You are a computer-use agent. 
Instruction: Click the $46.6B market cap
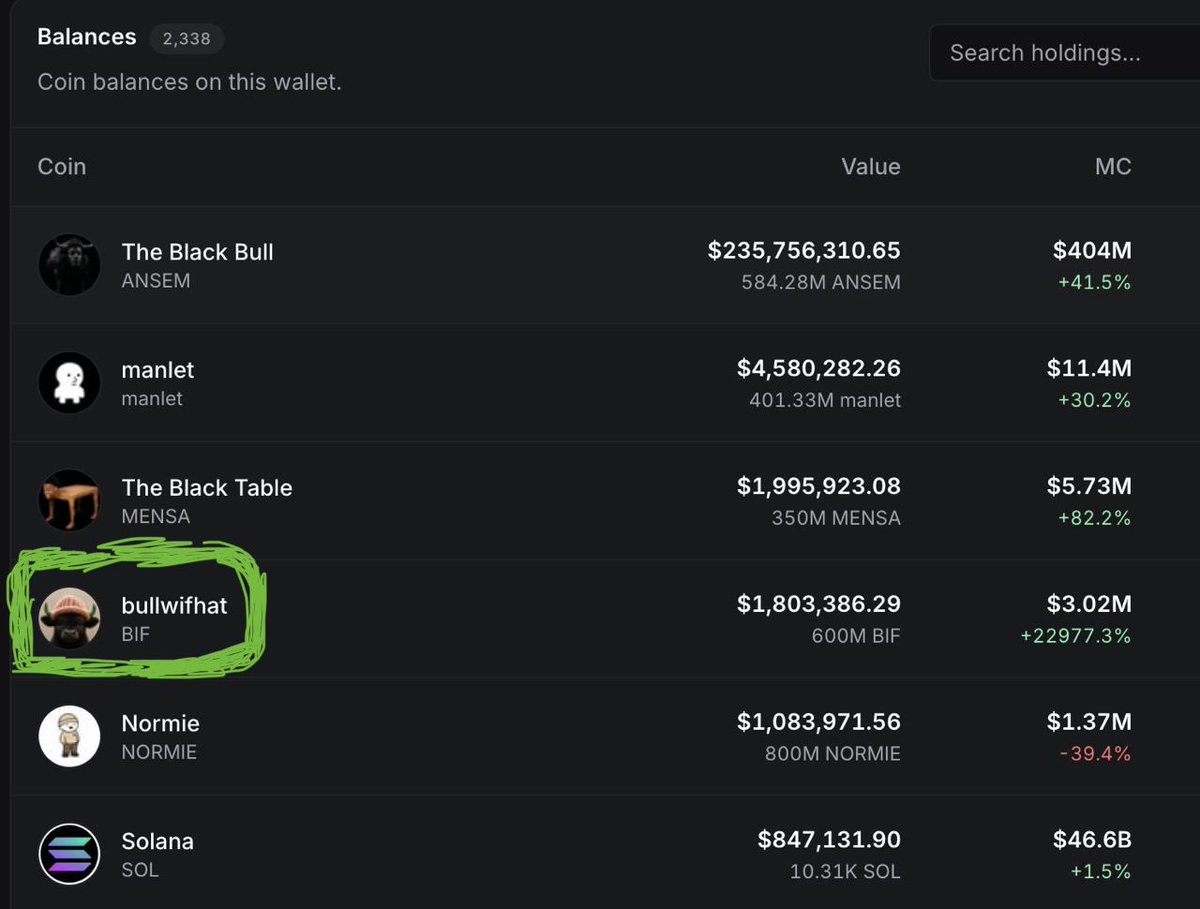(1092, 840)
